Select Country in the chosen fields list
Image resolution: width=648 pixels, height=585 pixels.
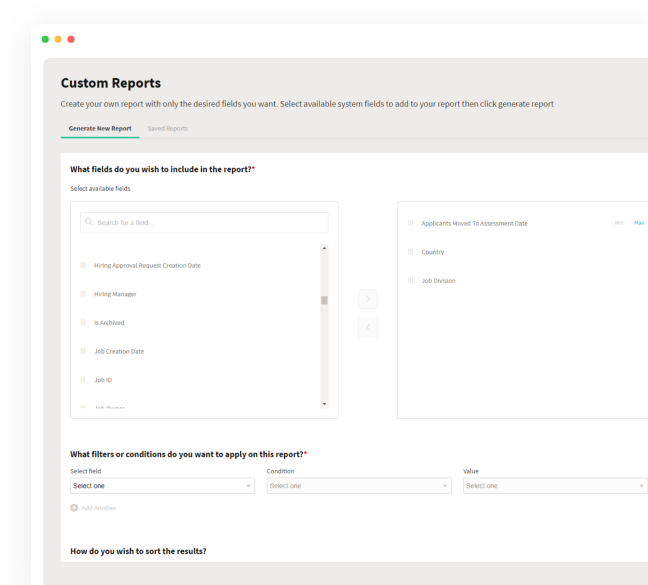pos(433,252)
